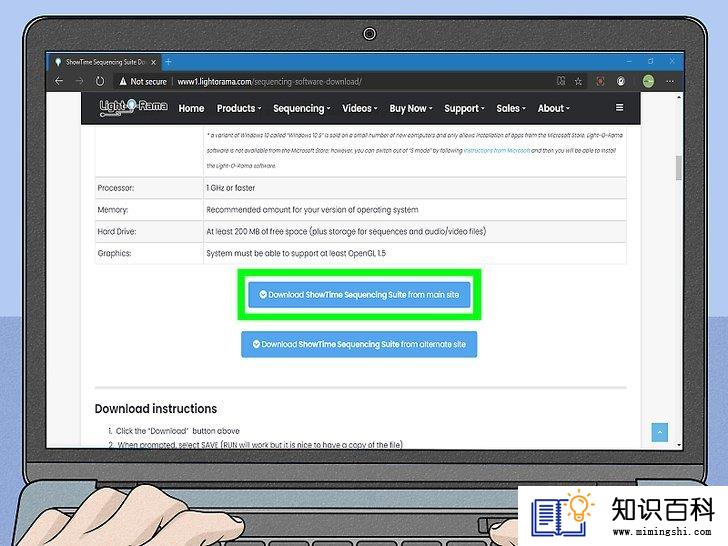The height and width of the screenshot is (546, 728).
Task: Click the Processor: row label
Action: point(116,188)
